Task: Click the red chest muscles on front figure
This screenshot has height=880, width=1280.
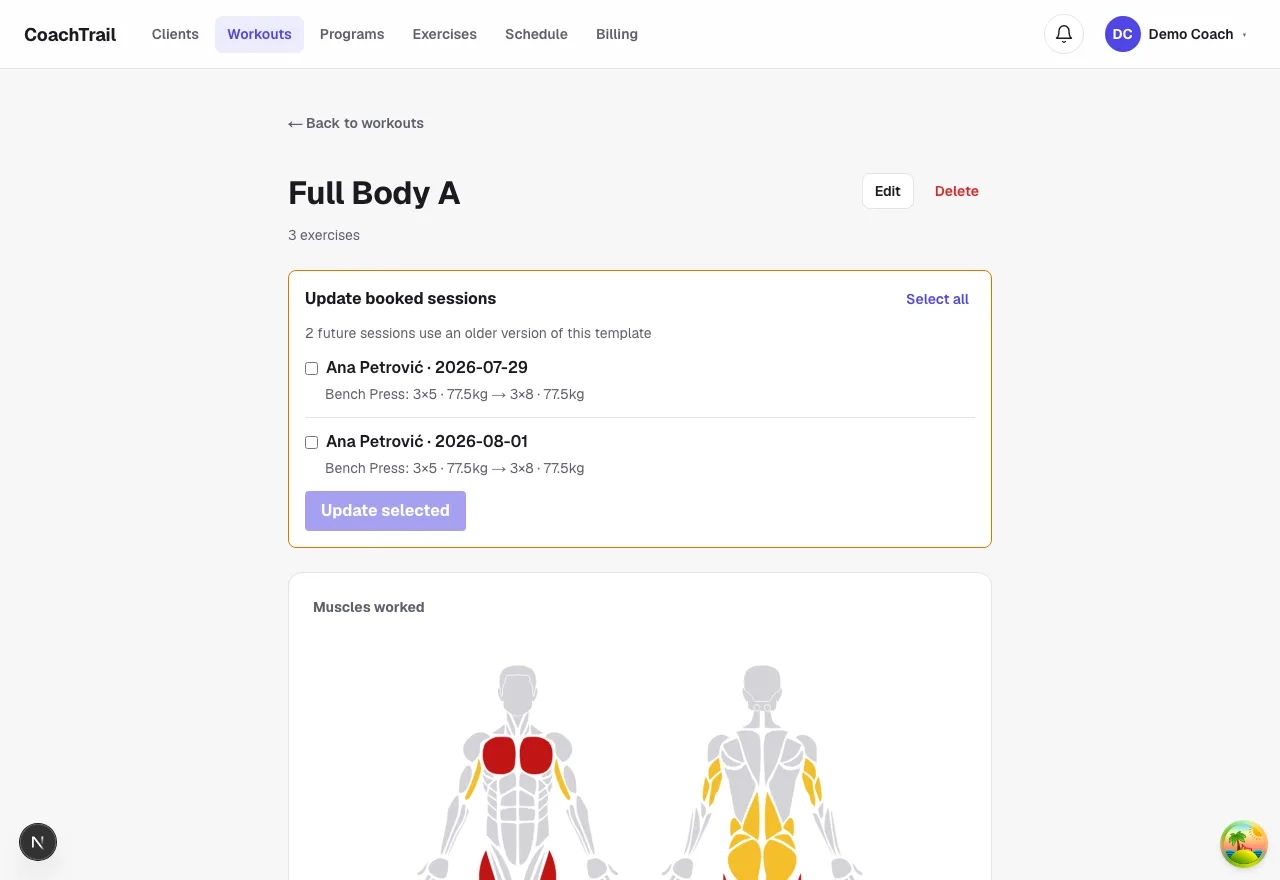Action: [518, 756]
